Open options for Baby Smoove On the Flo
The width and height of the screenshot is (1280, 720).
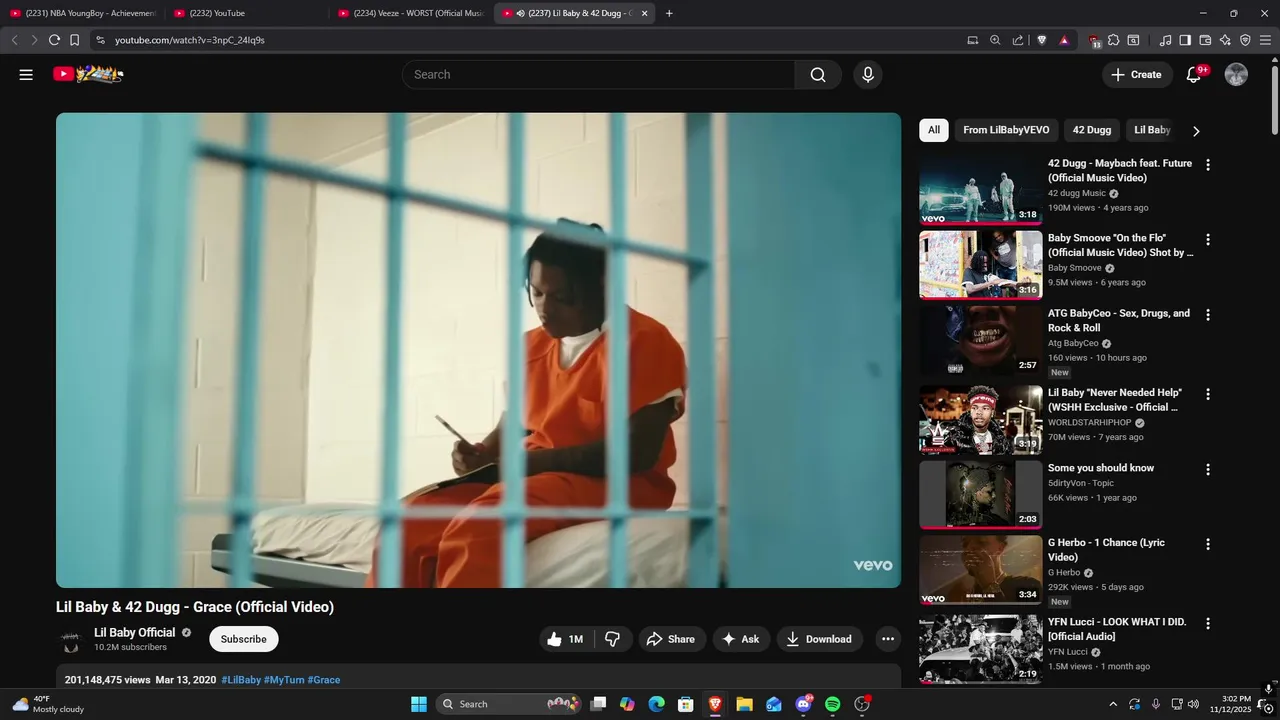1208,240
